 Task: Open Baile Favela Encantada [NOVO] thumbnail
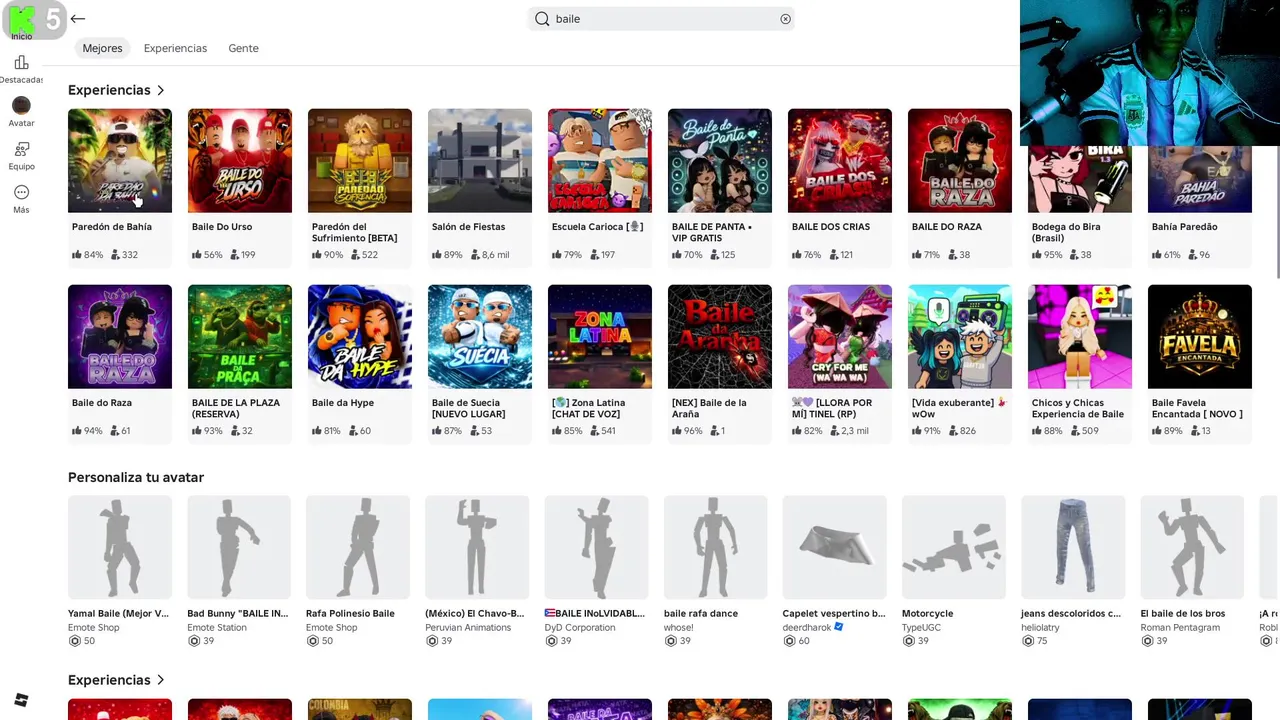coord(1200,337)
